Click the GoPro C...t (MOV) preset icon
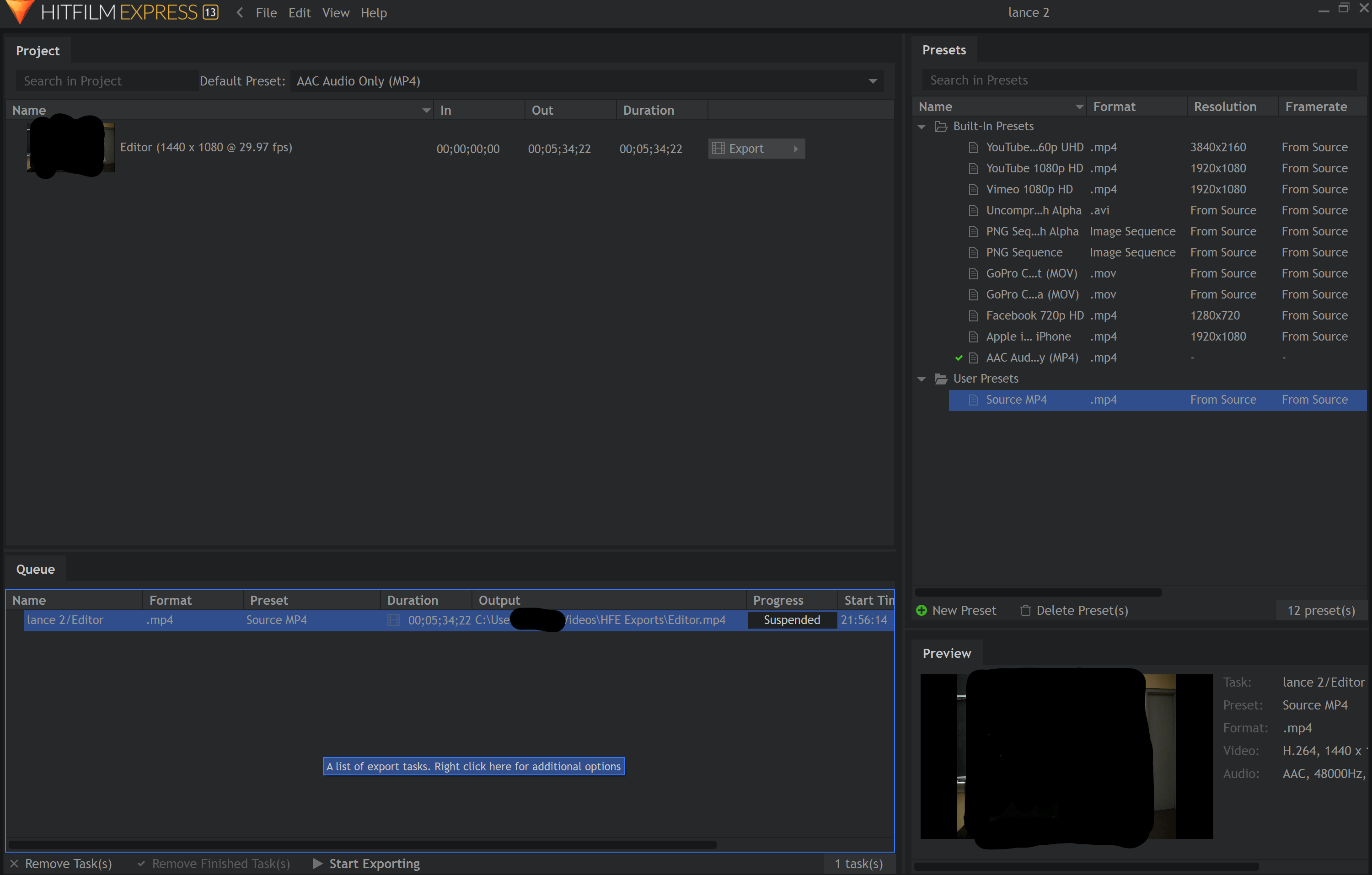 (973, 273)
